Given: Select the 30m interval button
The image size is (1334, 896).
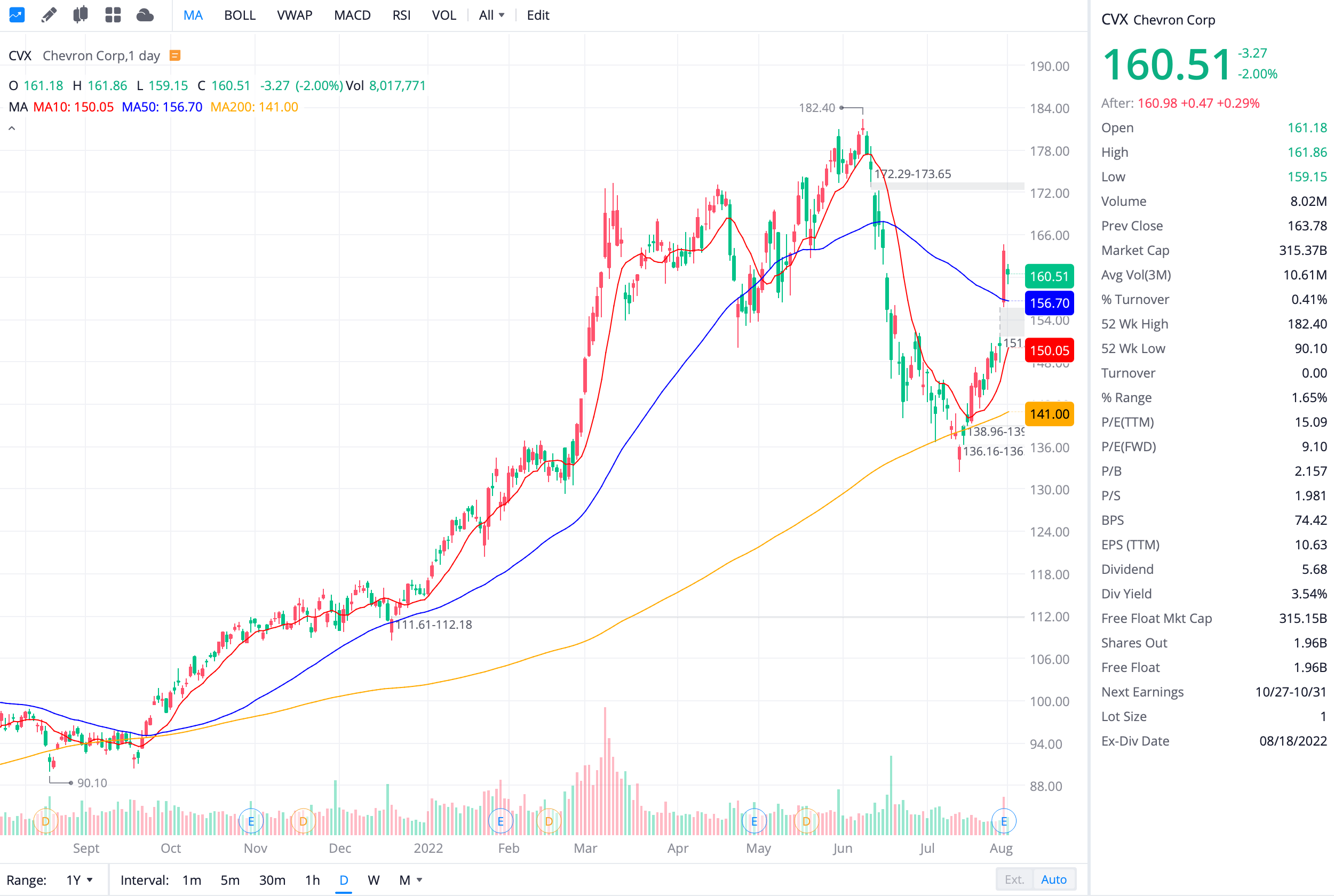Looking at the screenshot, I should (x=272, y=880).
